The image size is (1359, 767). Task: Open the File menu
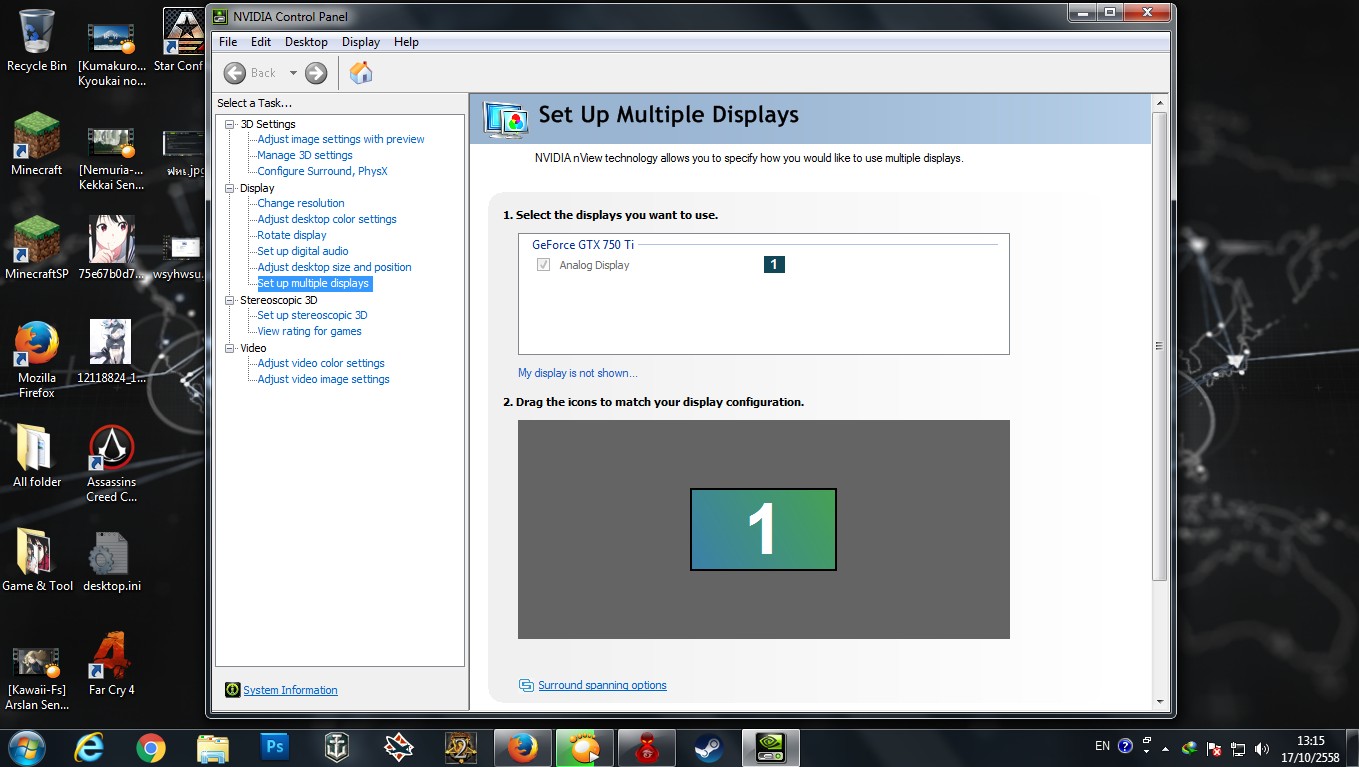tap(228, 42)
